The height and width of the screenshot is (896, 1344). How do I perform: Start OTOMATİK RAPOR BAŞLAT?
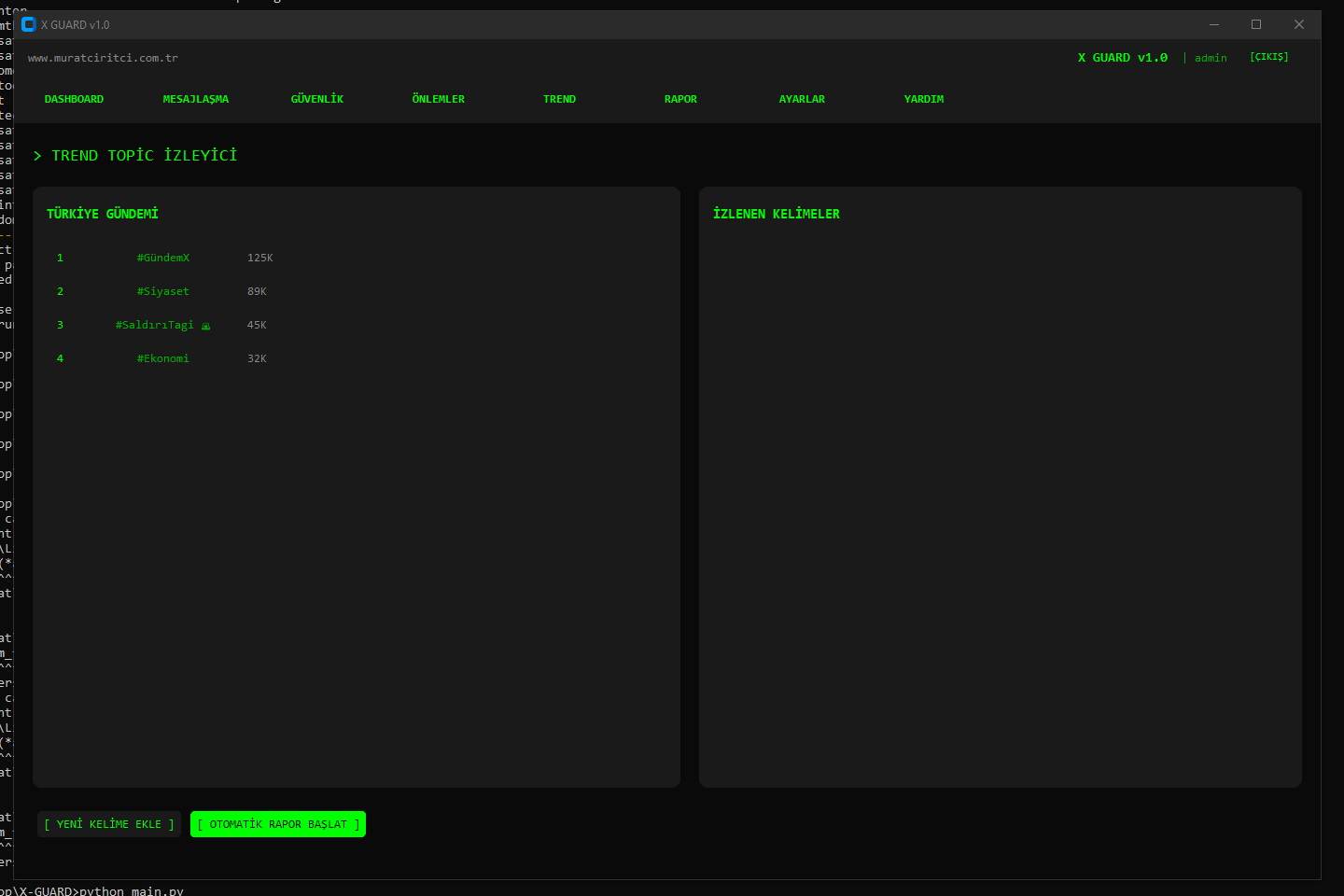click(x=278, y=824)
